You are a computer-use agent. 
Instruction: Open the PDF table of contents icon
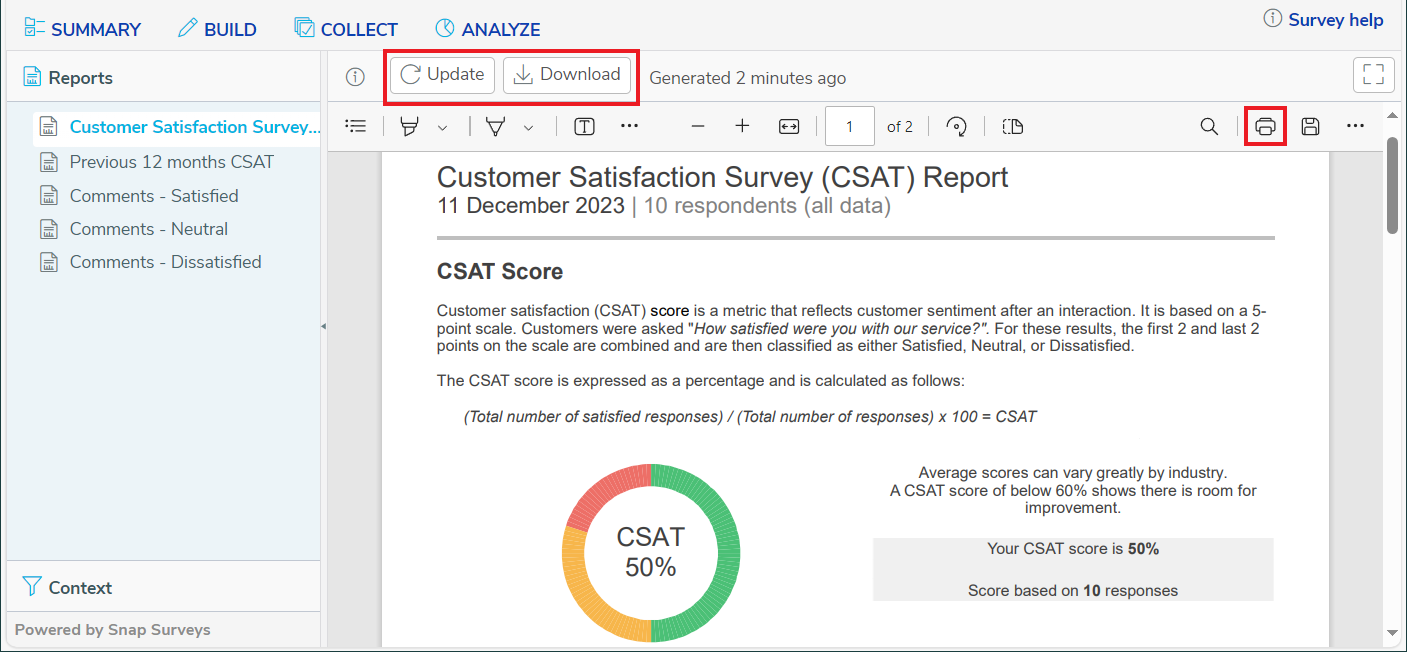tap(355, 126)
